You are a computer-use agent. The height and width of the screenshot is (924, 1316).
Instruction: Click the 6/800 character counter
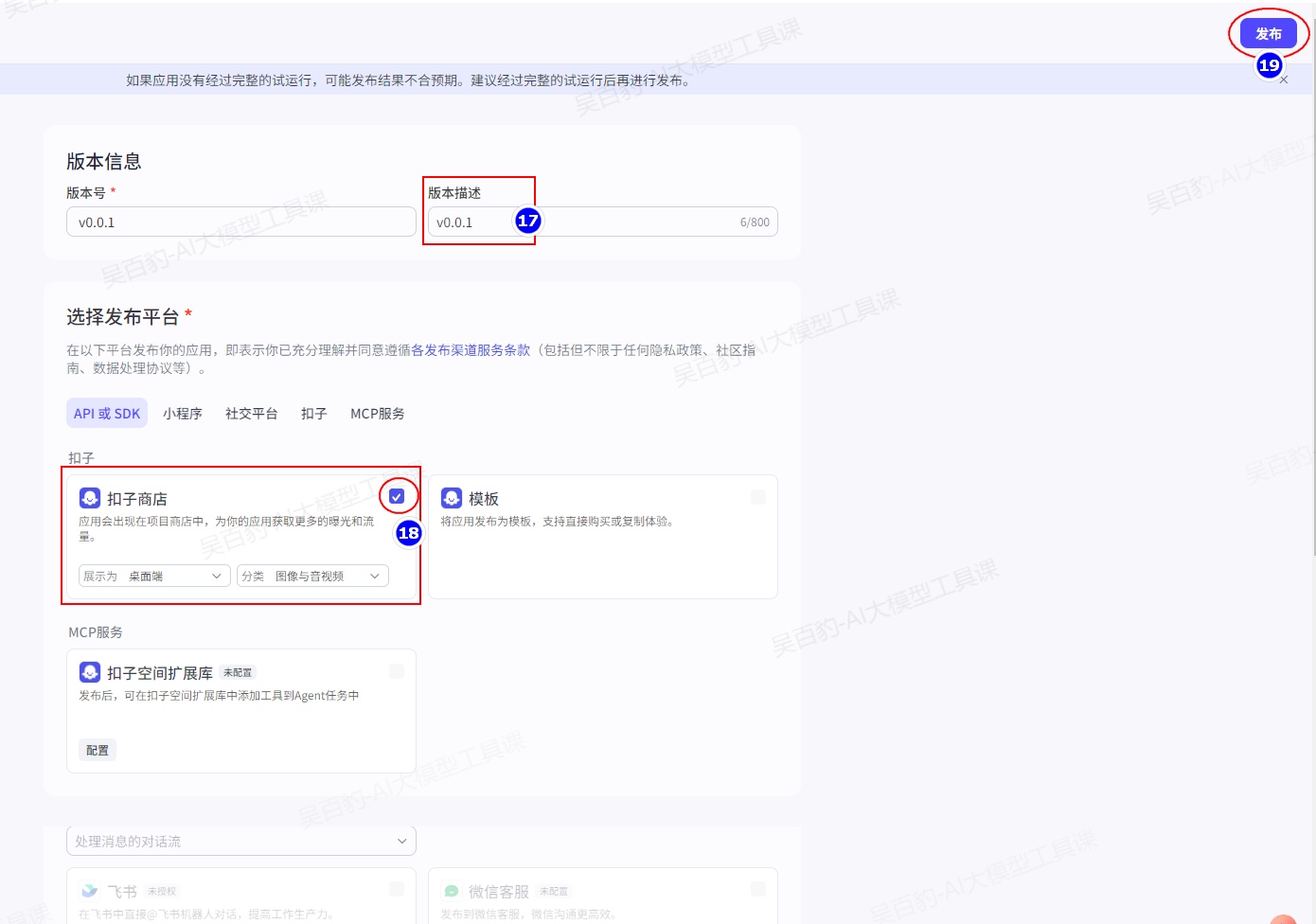(x=755, y=222)
